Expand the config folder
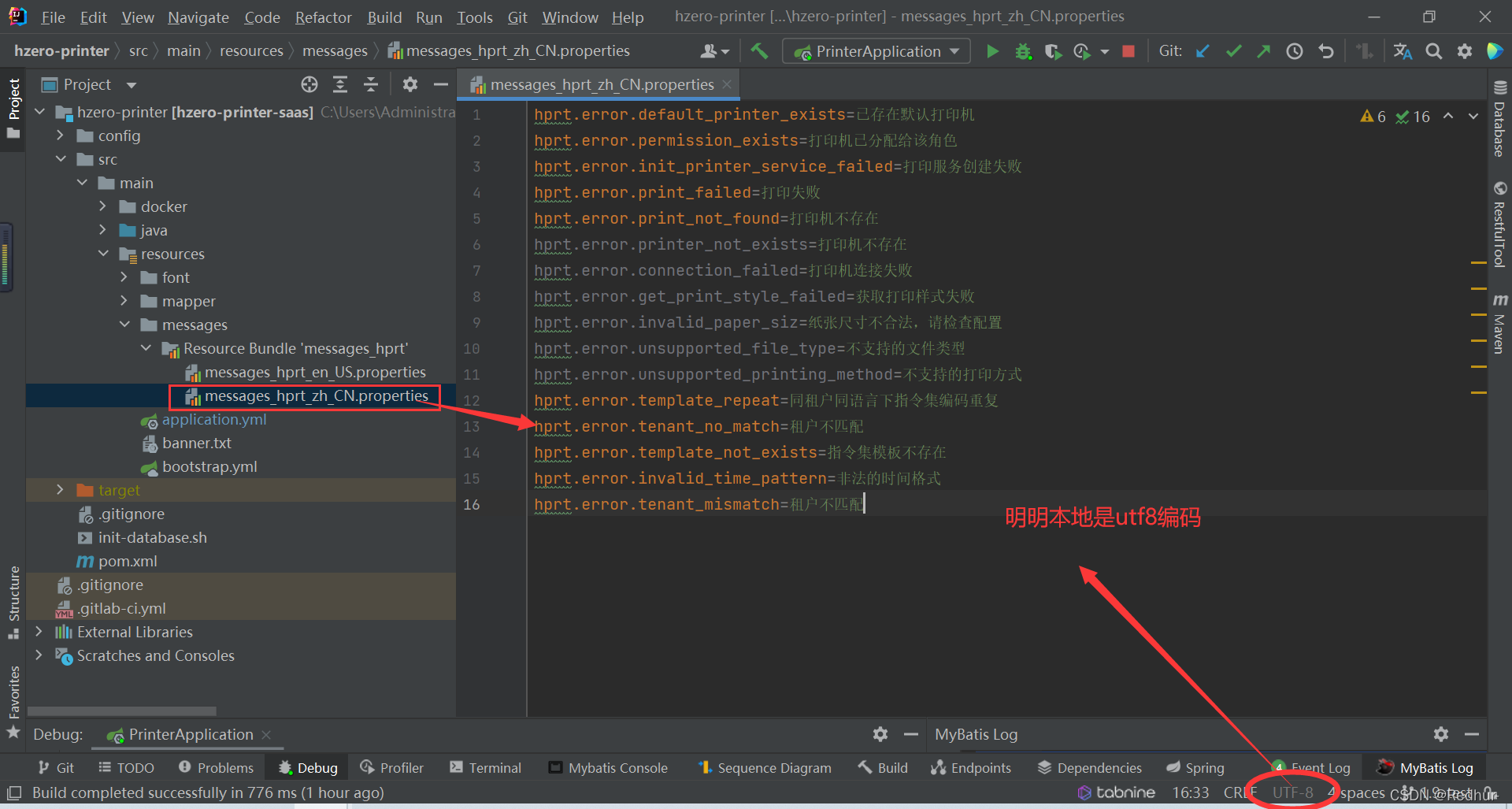The height and width of the screenshot is (809, 1512). 61,135
